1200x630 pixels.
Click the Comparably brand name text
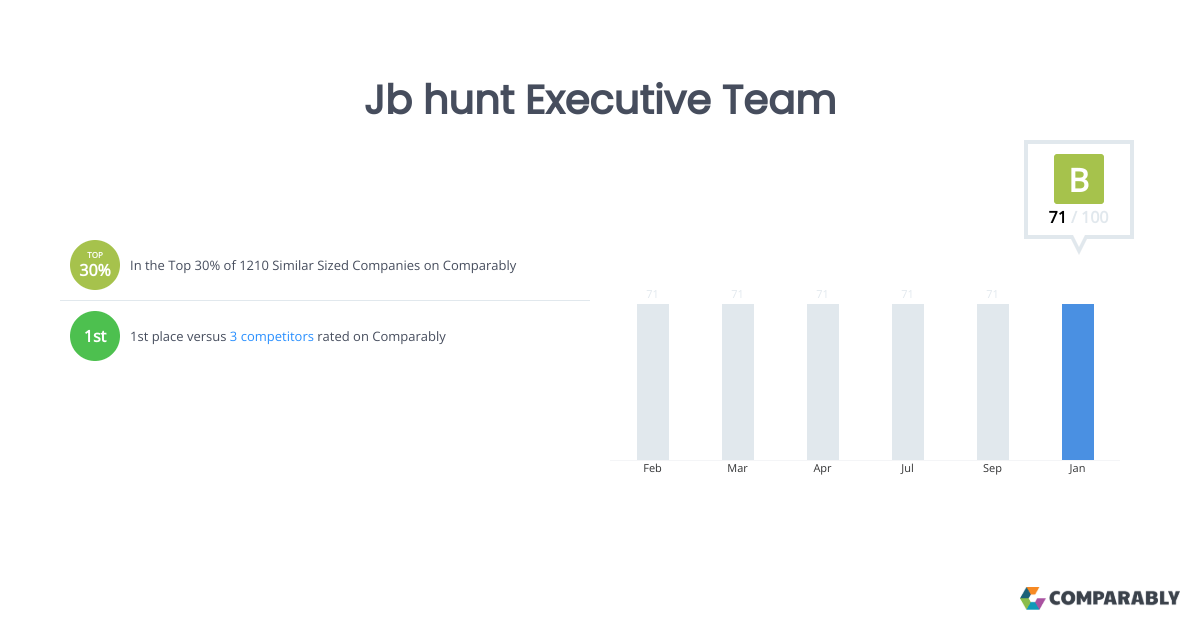[1114, 598]
